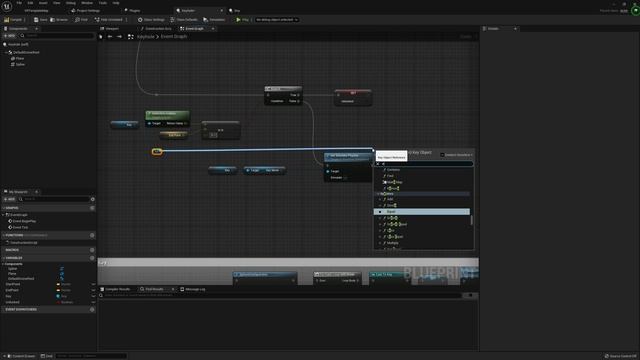Toggle visibility eye for Key variable
Image resolution: width=640 pixels, height=360 pixels.
pos(93,296)
